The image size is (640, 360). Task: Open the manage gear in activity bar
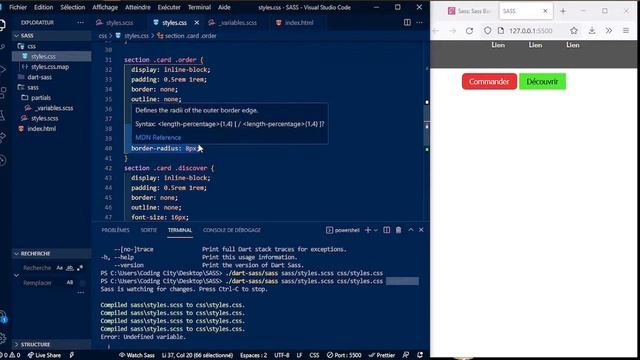(x=3, y=338)
